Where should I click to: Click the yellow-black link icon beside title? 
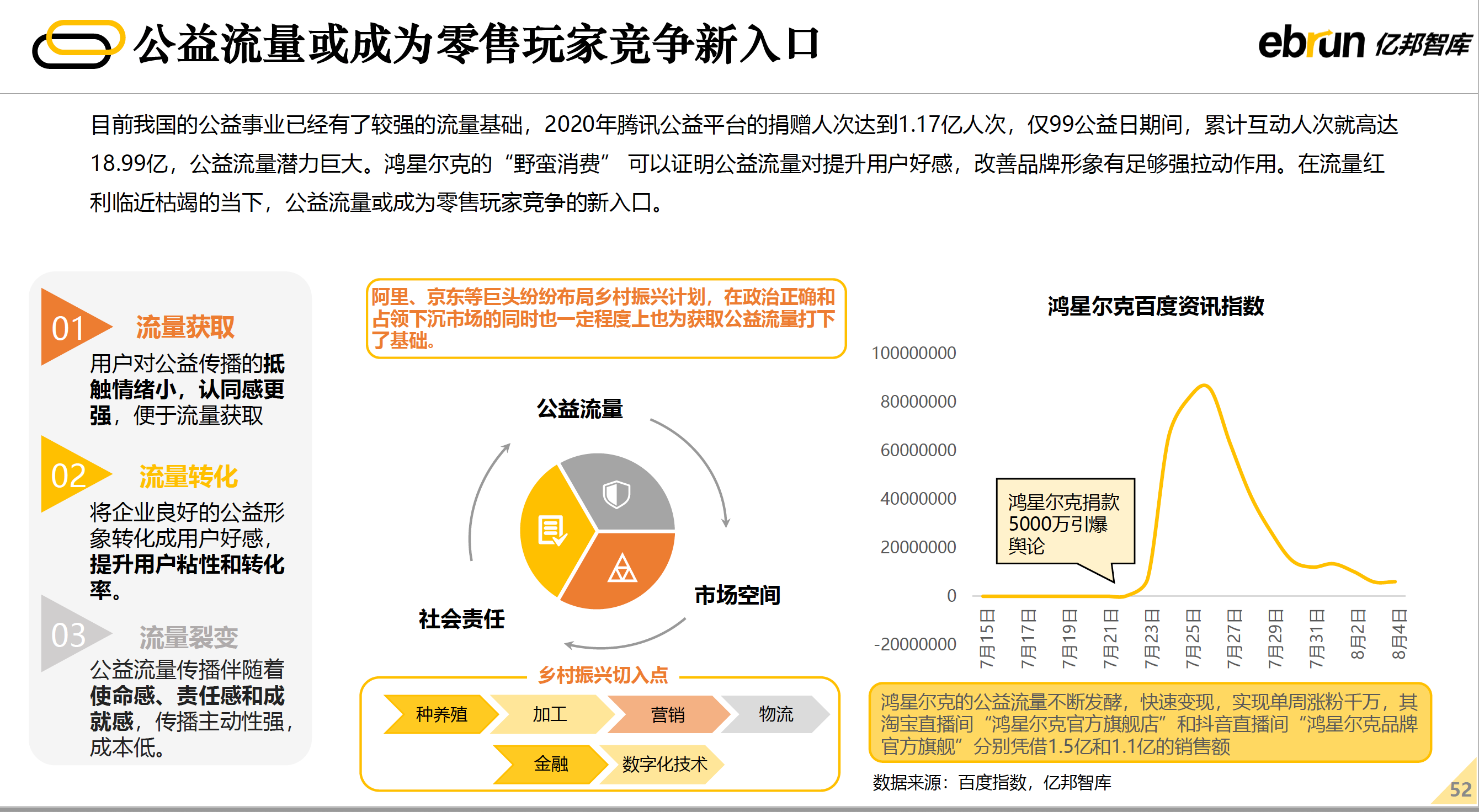tap(79, 44)
